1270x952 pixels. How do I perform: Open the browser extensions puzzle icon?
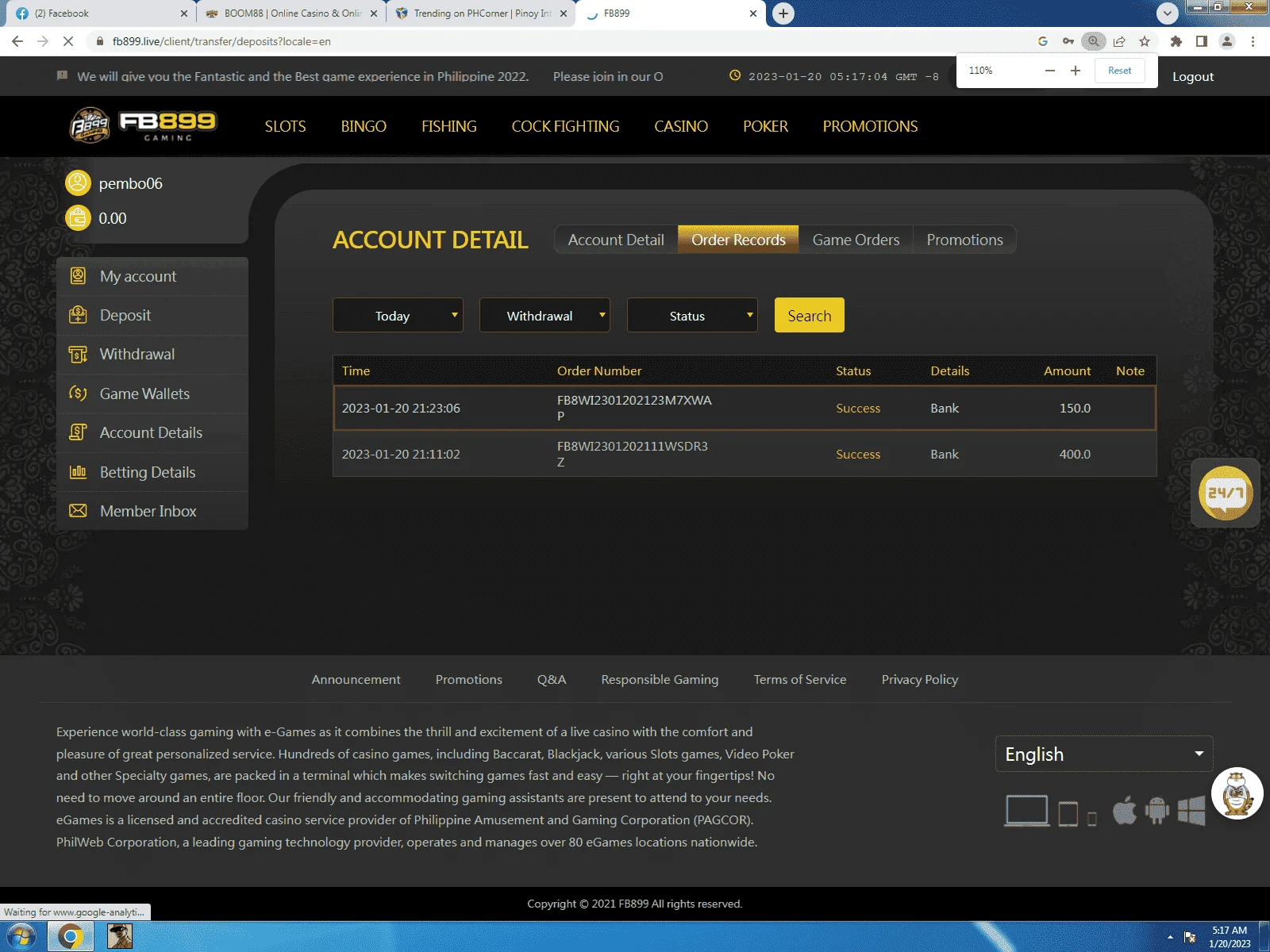point(1176,41)
